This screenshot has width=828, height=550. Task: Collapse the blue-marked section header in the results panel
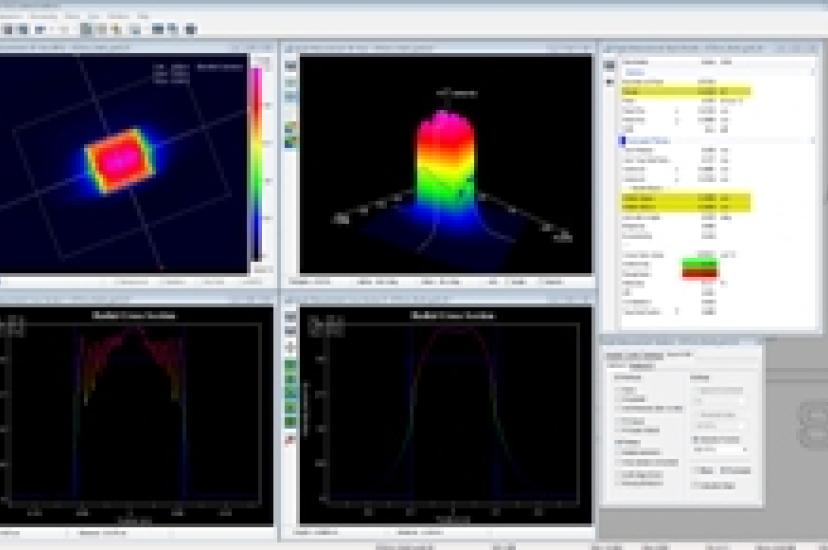click(622, 140)
